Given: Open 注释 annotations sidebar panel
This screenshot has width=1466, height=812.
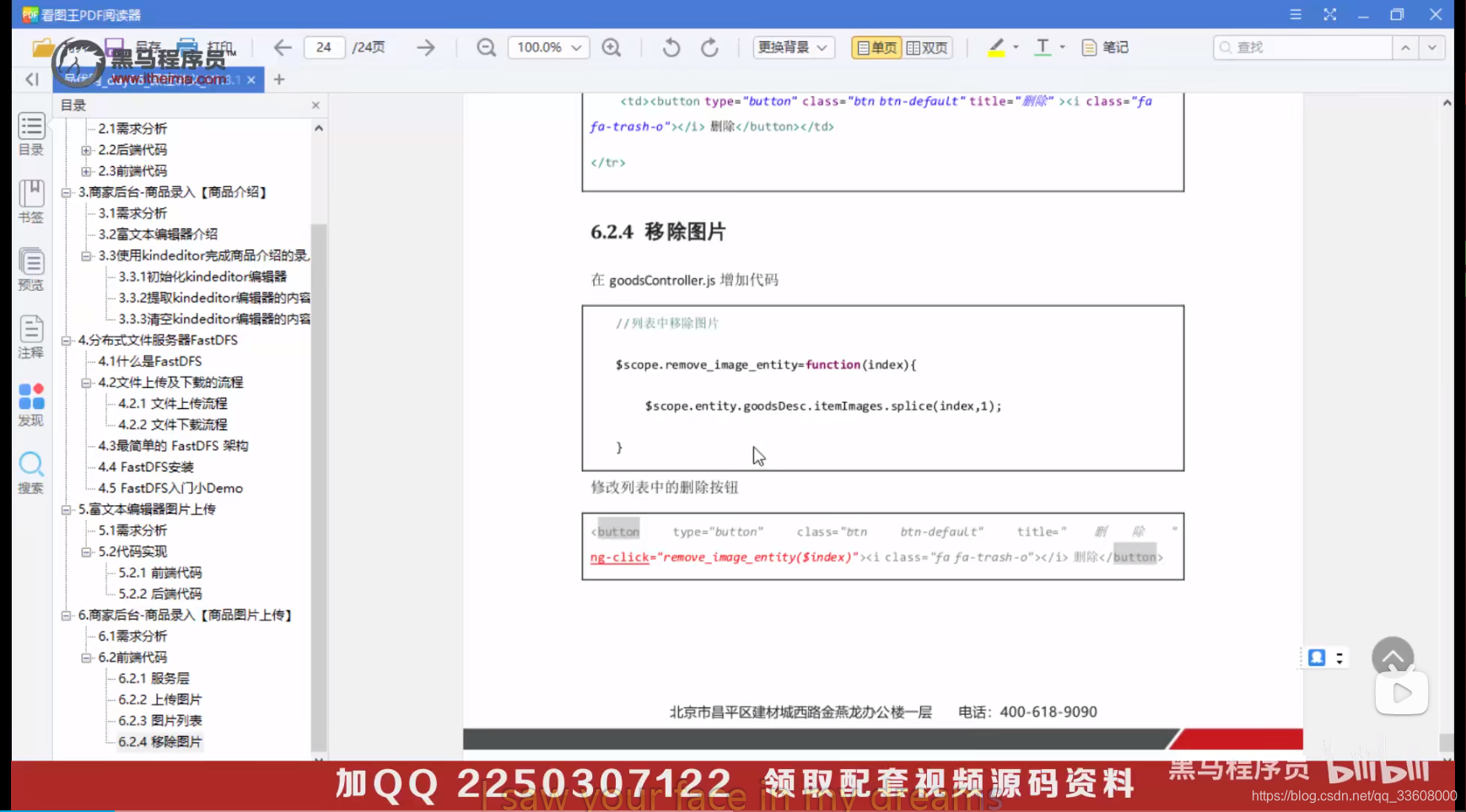Looking at the screenshot, I should pyautogui.click(x=31, y=337).
